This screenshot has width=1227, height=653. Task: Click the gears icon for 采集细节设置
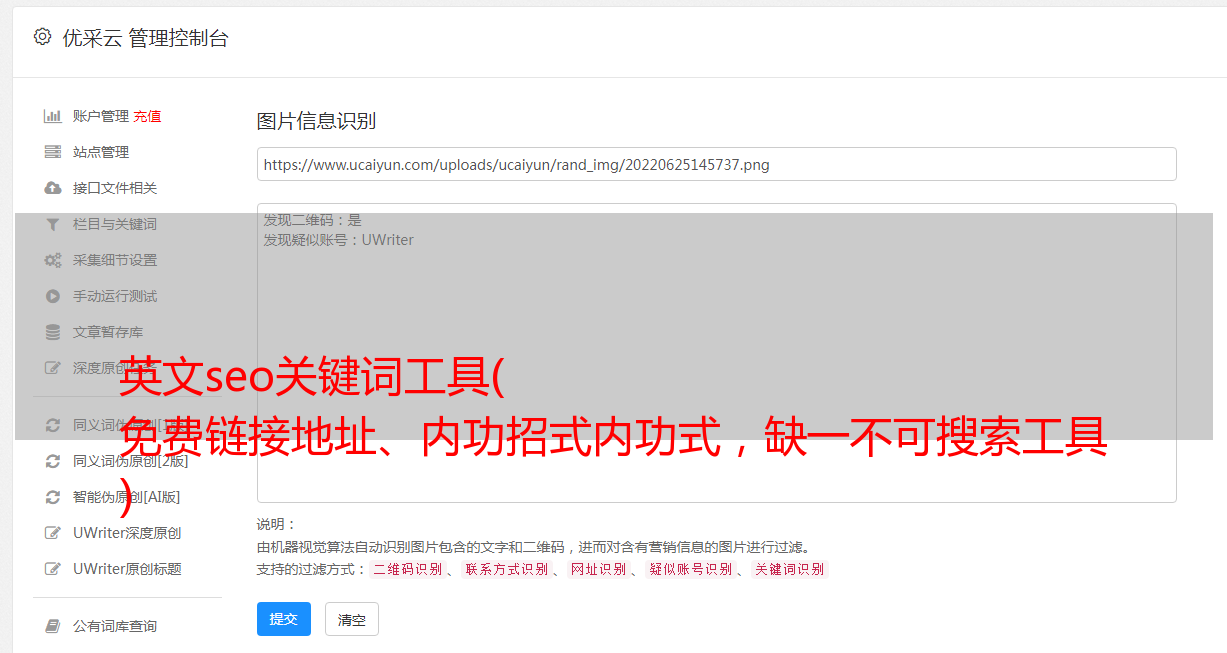[53, 260]
